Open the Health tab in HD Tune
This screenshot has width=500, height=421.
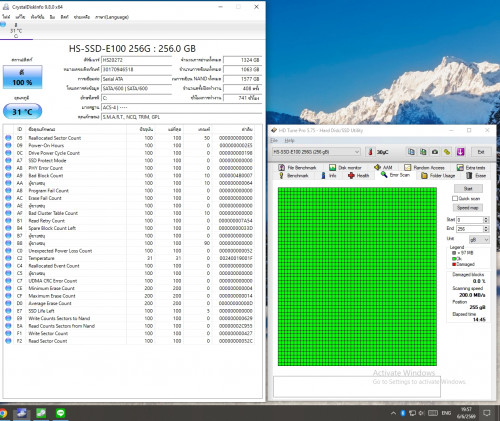coord(359,175)
